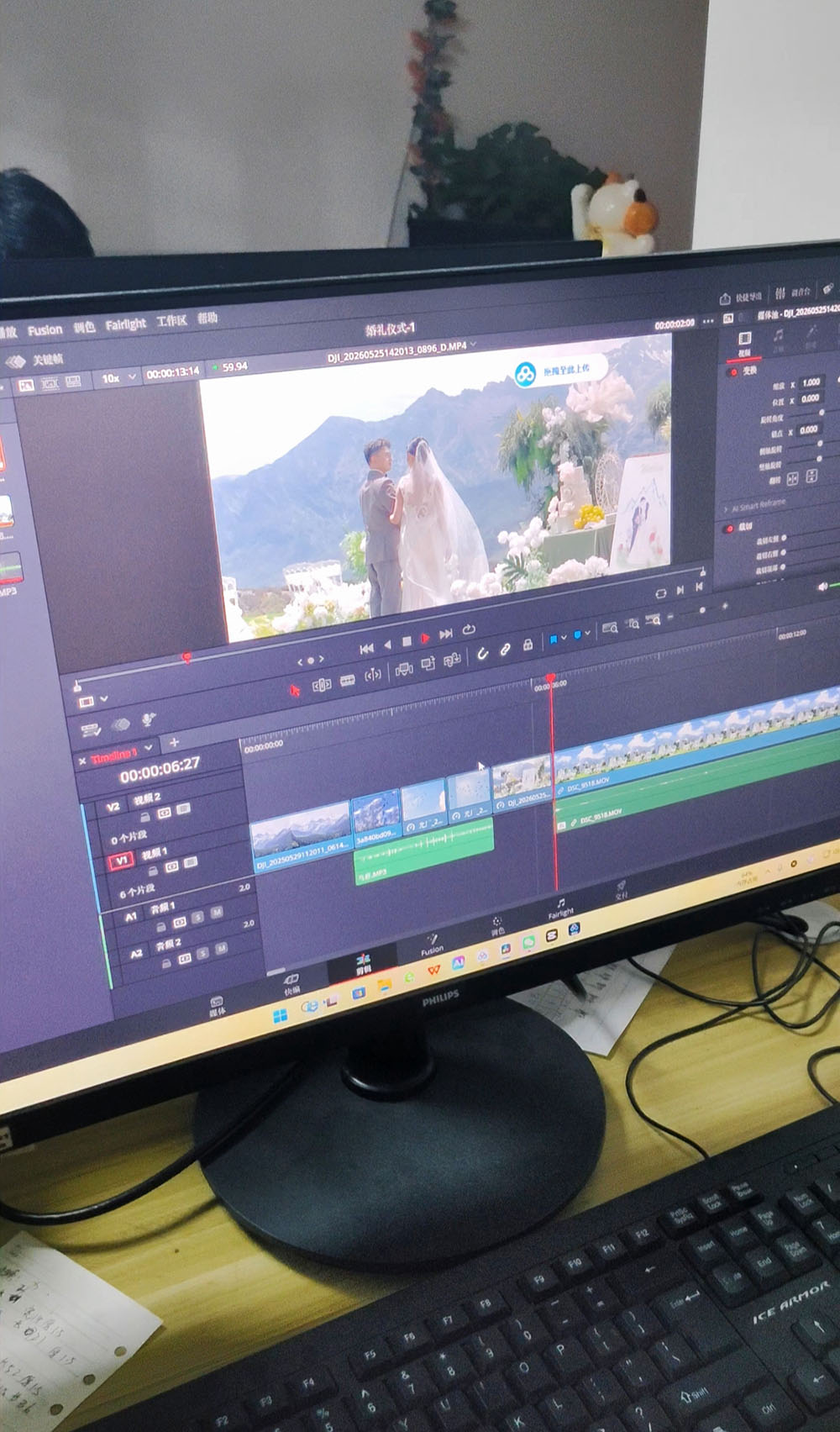Click the red play forward button

pyautogui.click(x=425, y=638)
